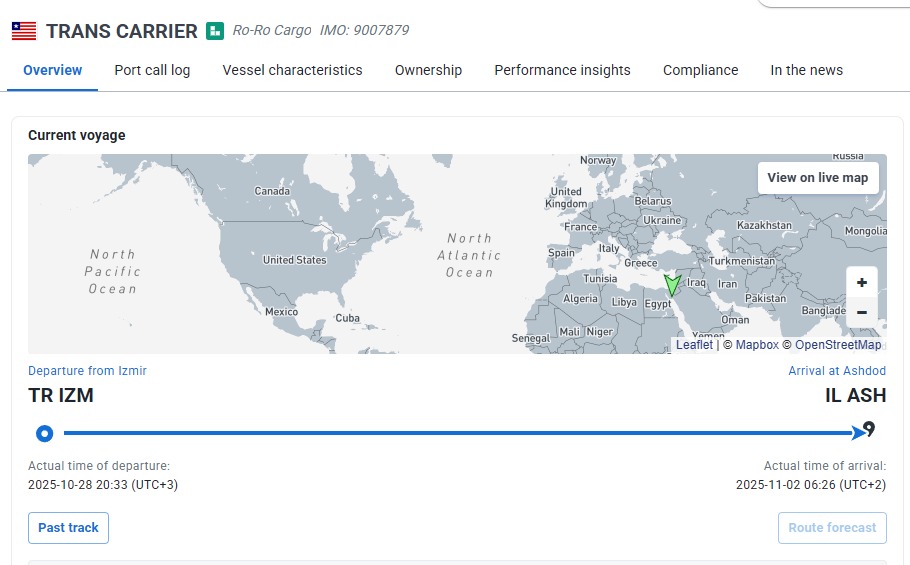Click the Route forecast button

831,528
